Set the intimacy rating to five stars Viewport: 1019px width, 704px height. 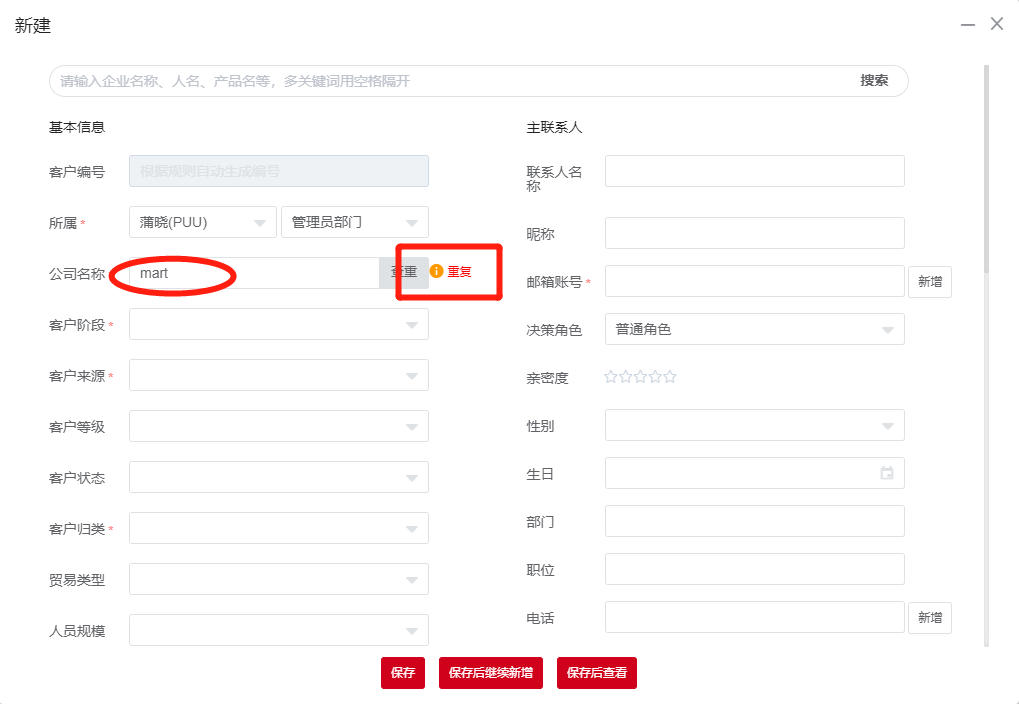(670, 377)
